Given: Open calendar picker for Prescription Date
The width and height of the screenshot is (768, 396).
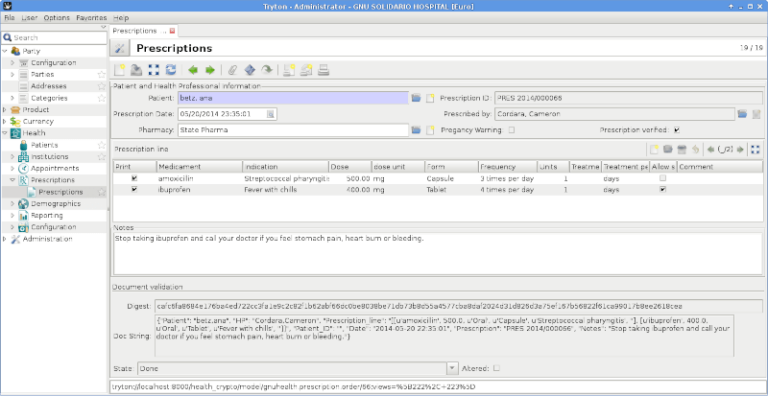Looking at the screenshot, I should click(x=270, y=114).
